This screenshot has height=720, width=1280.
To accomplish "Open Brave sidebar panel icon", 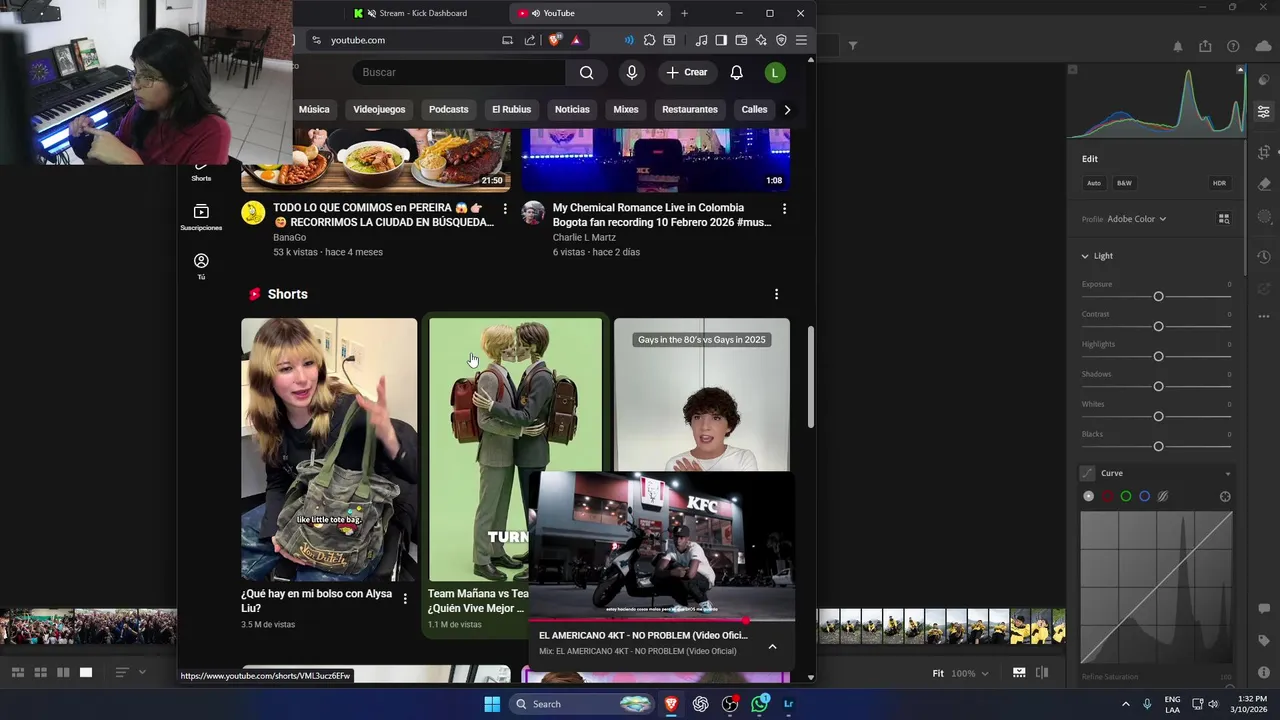I will 721,40.
